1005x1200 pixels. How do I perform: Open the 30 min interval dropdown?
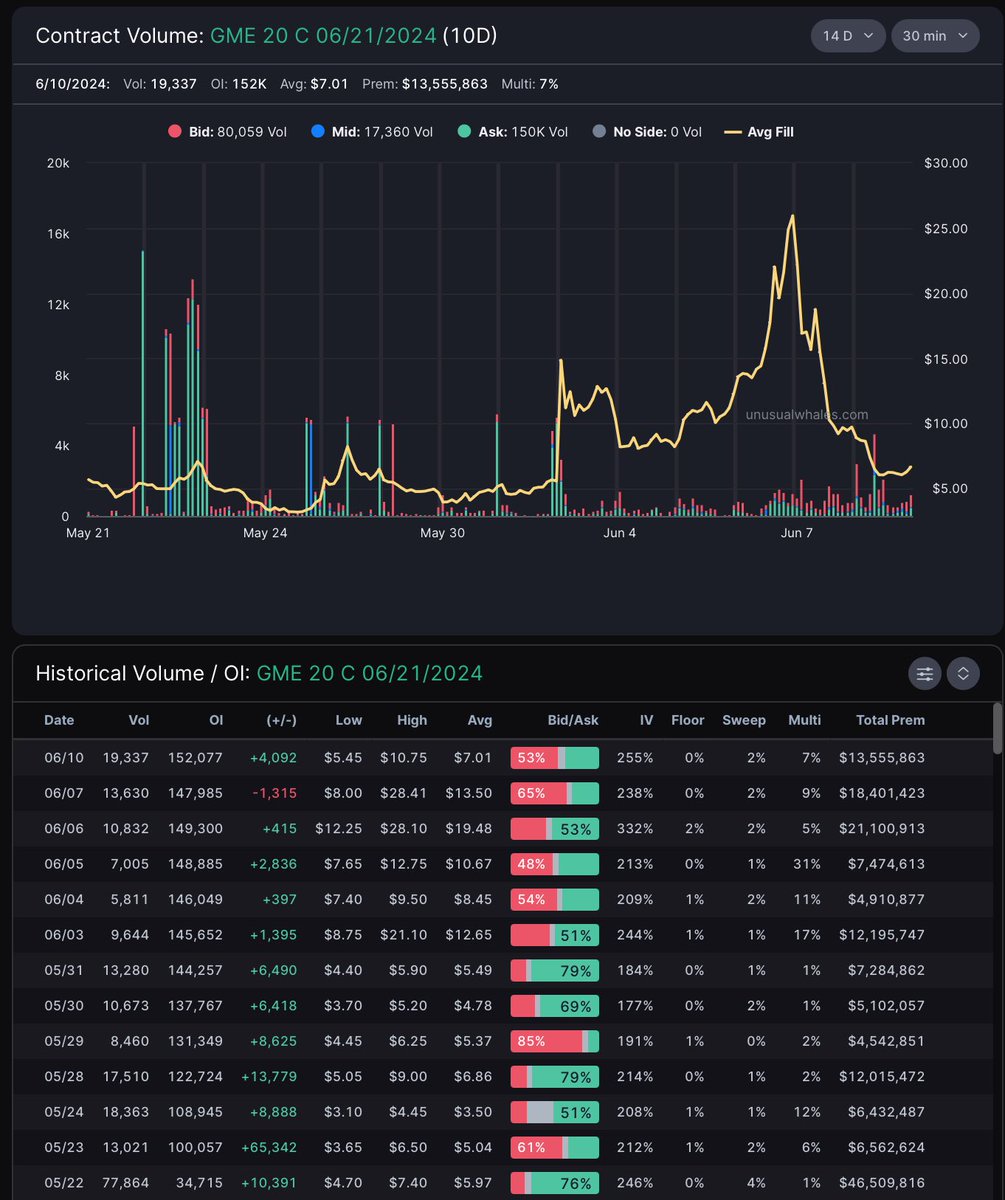click(935, 36)
